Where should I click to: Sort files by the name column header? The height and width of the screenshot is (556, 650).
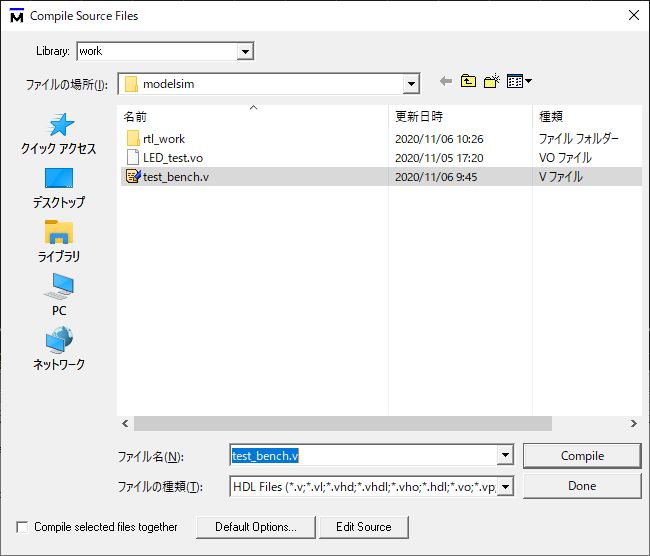(250, 116)
